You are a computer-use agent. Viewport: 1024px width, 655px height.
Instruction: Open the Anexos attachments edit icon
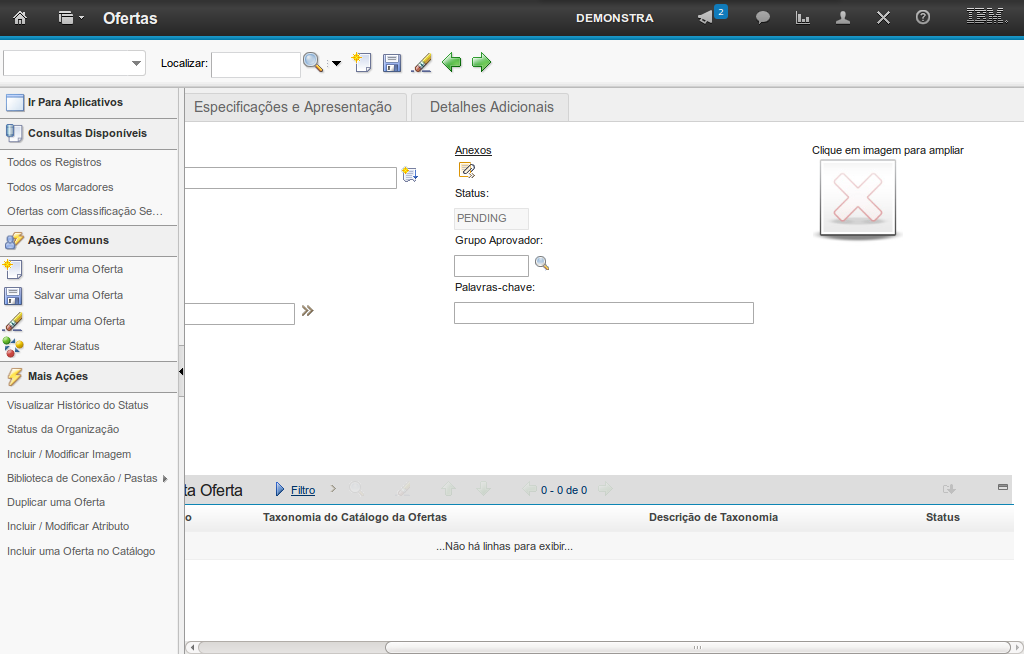(466, 170)
